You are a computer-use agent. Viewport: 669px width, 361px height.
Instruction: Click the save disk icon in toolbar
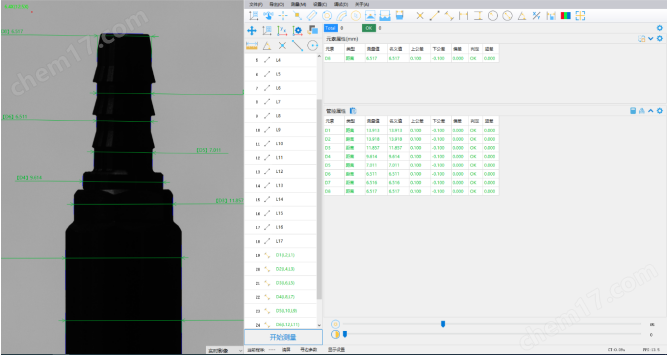[x=399, y=16]
